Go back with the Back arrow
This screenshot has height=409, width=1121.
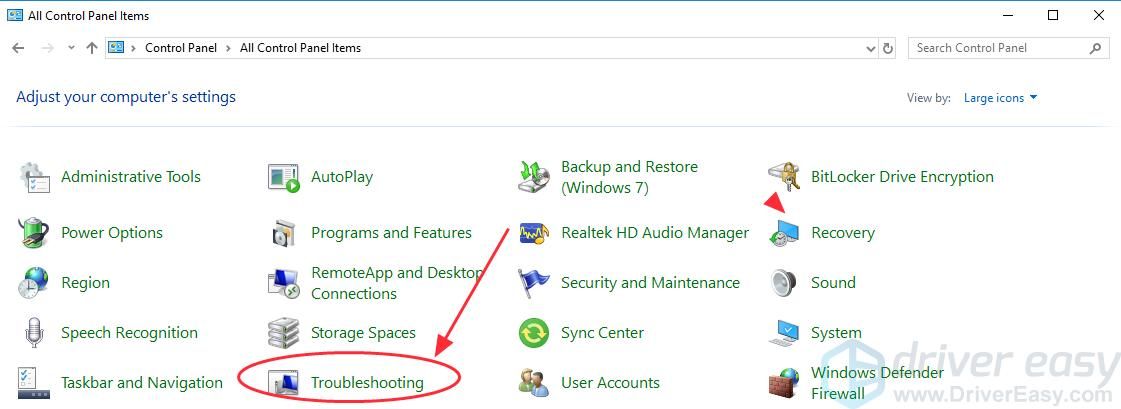coord(18,48)
